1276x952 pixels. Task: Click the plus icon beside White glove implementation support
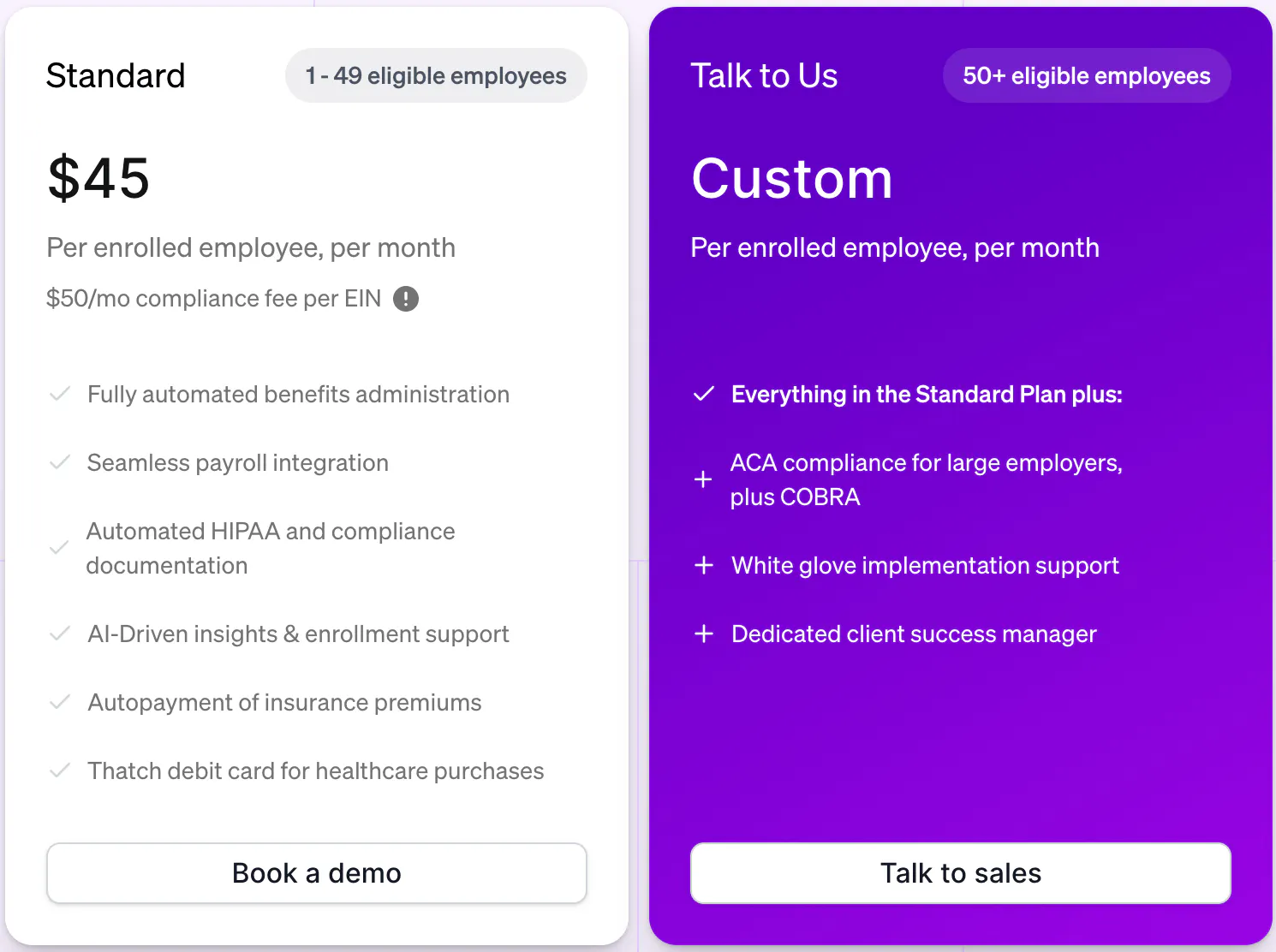pos(703,565)
